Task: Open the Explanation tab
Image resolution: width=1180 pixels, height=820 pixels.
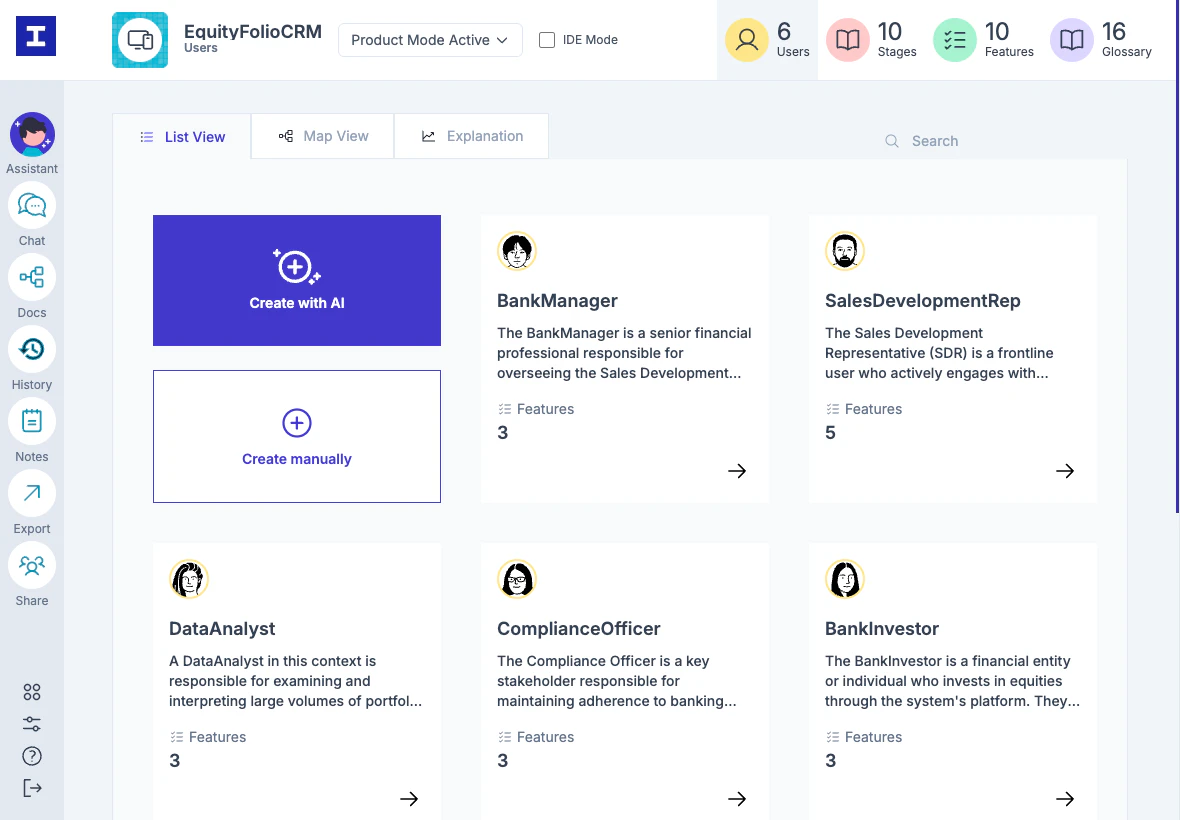Action: [x=471, y=136]
